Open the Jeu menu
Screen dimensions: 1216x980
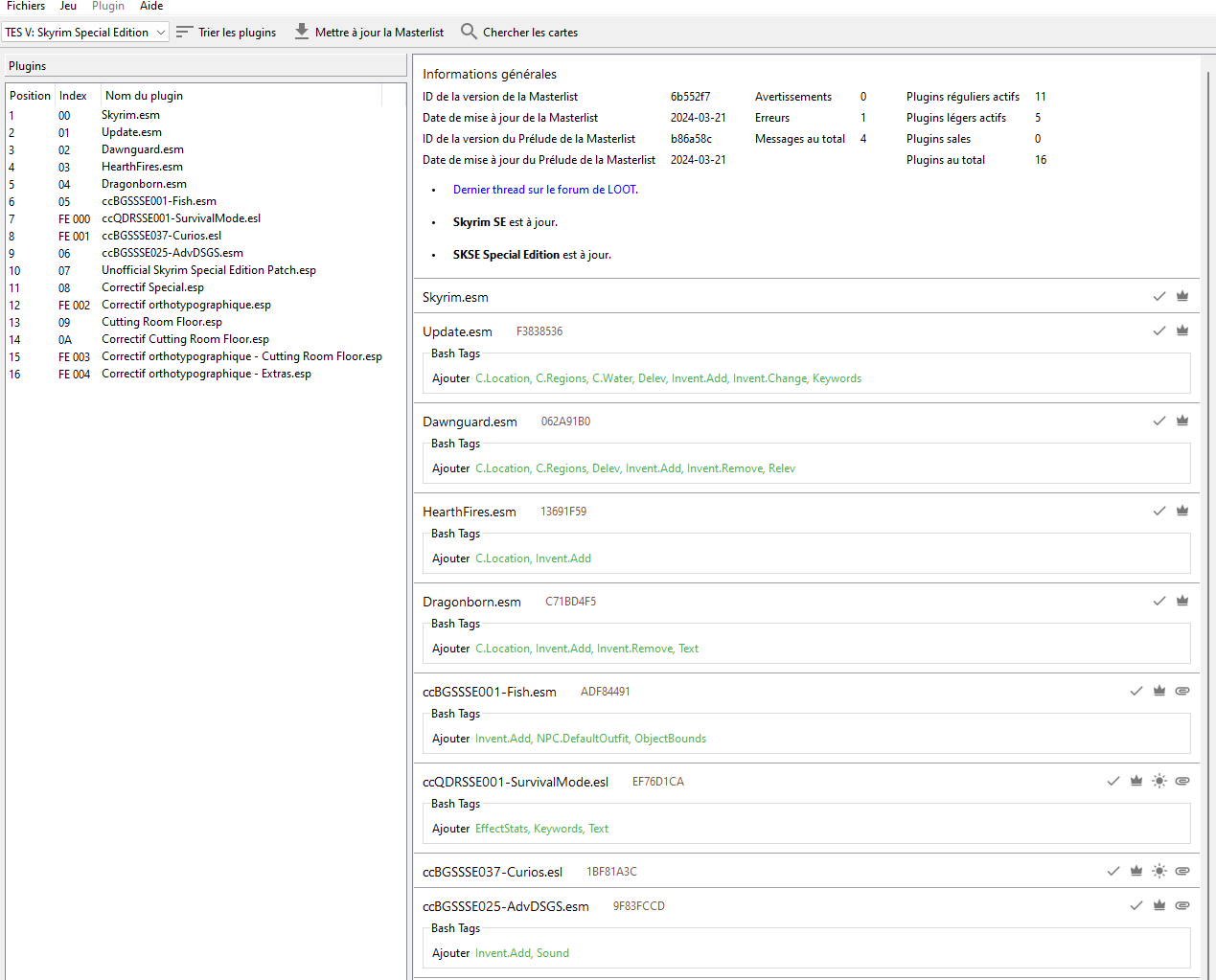click(x=68, y=6)
